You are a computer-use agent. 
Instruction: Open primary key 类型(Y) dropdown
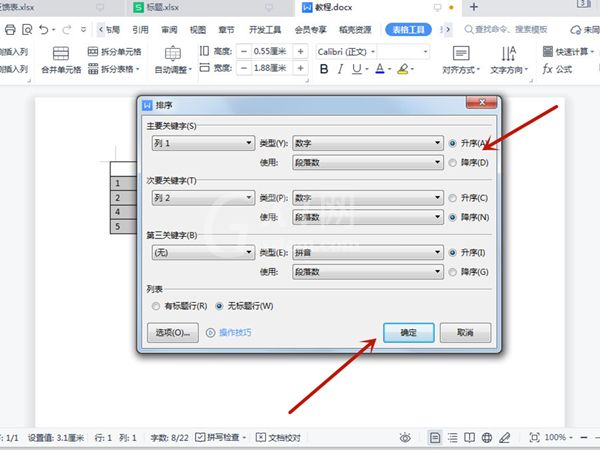tap(368, 143)
